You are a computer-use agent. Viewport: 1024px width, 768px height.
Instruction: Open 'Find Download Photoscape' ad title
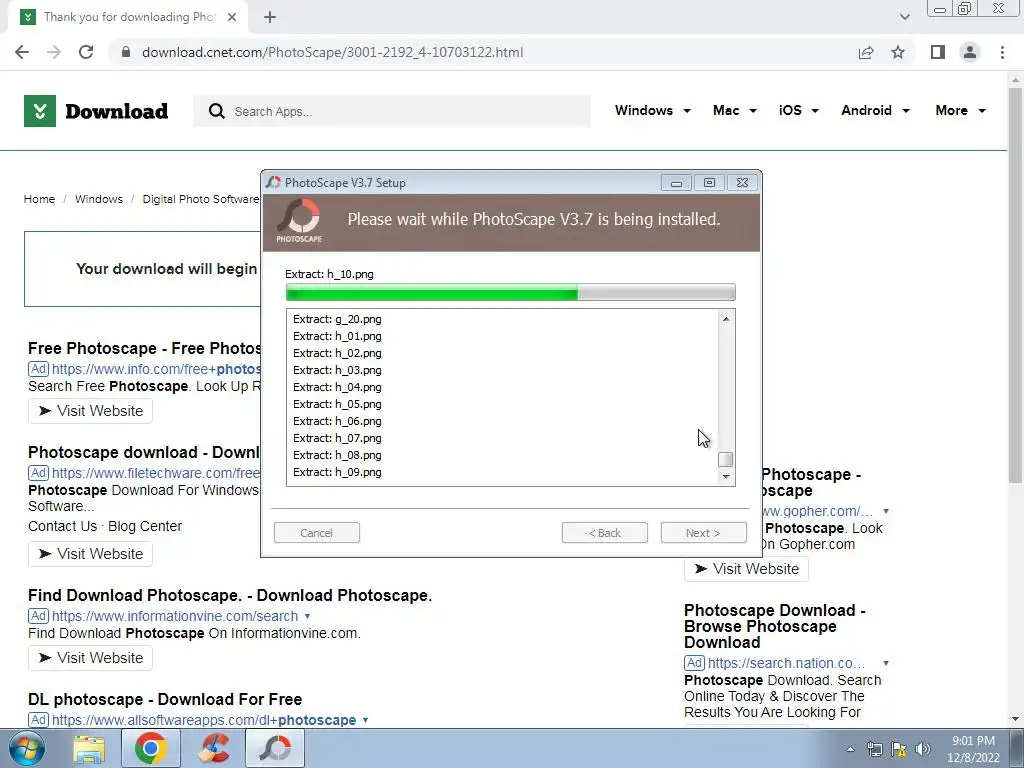coord(230,596)
